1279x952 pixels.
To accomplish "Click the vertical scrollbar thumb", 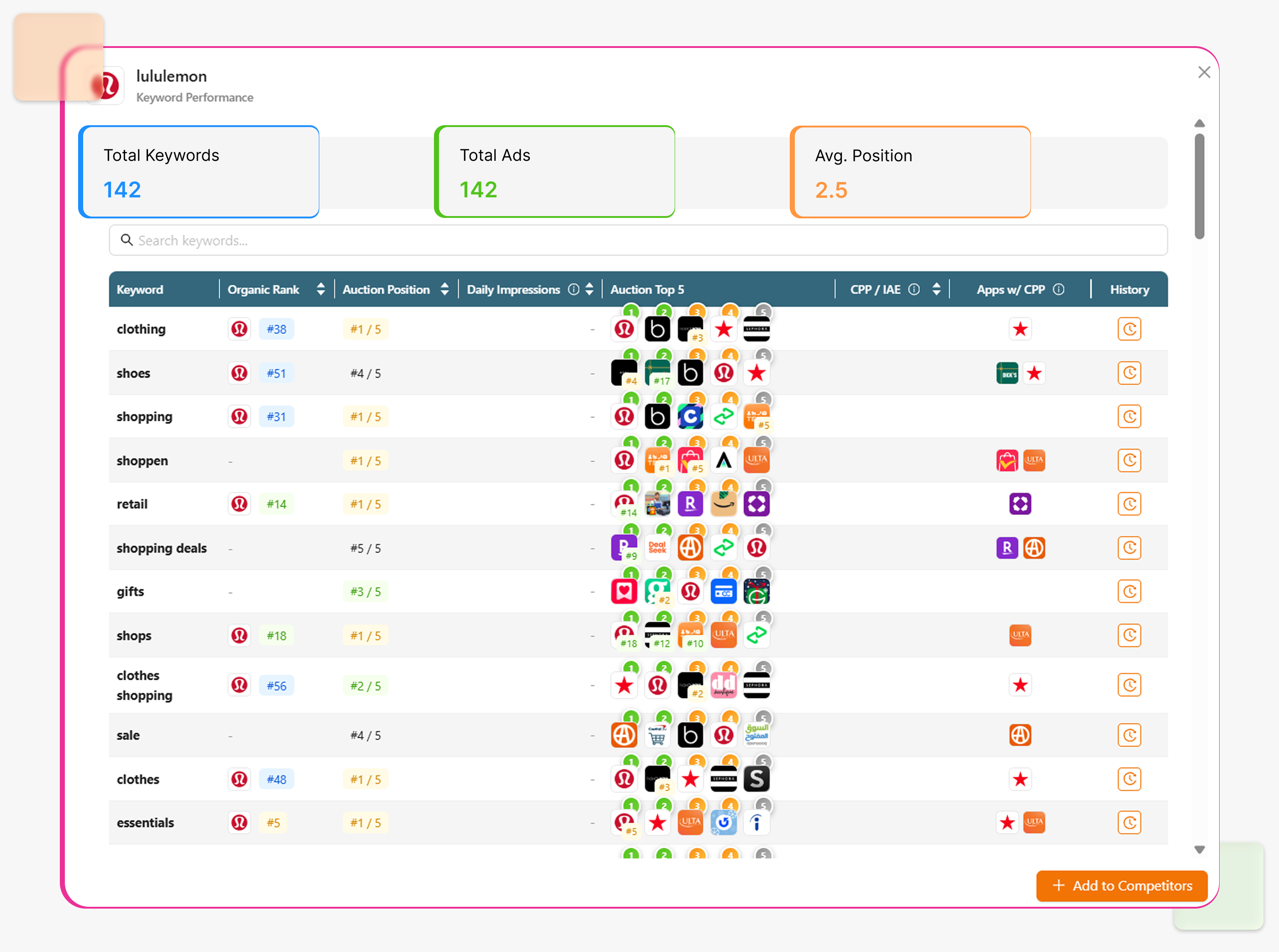I will coord(1200,186).
